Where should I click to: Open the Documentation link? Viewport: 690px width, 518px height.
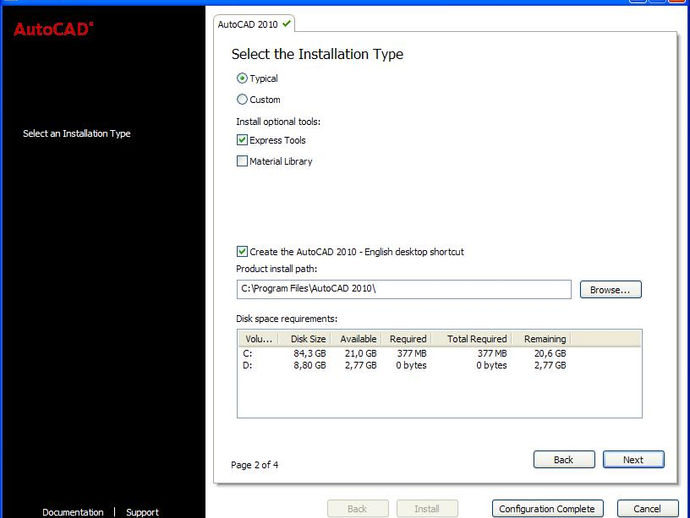coord(73,512)
